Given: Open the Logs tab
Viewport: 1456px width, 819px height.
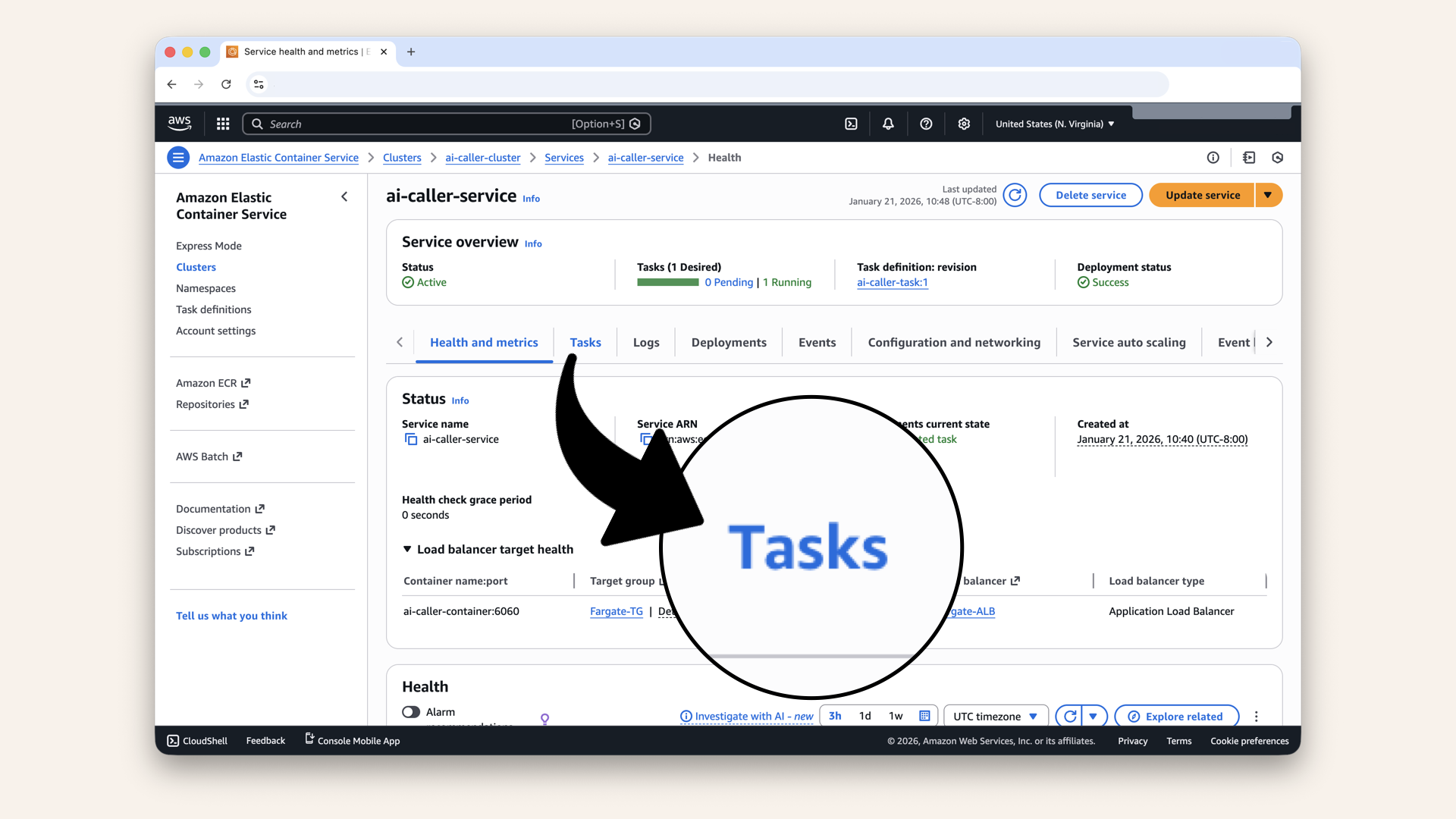Looking at the screenshot, I should coord(645,343).
